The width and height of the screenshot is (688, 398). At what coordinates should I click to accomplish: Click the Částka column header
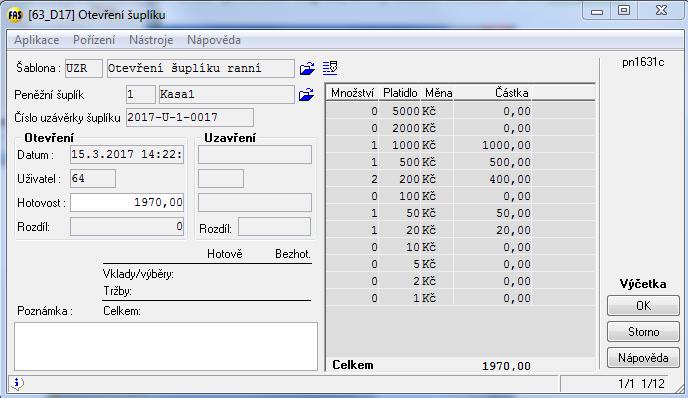(x=493, y=93)
